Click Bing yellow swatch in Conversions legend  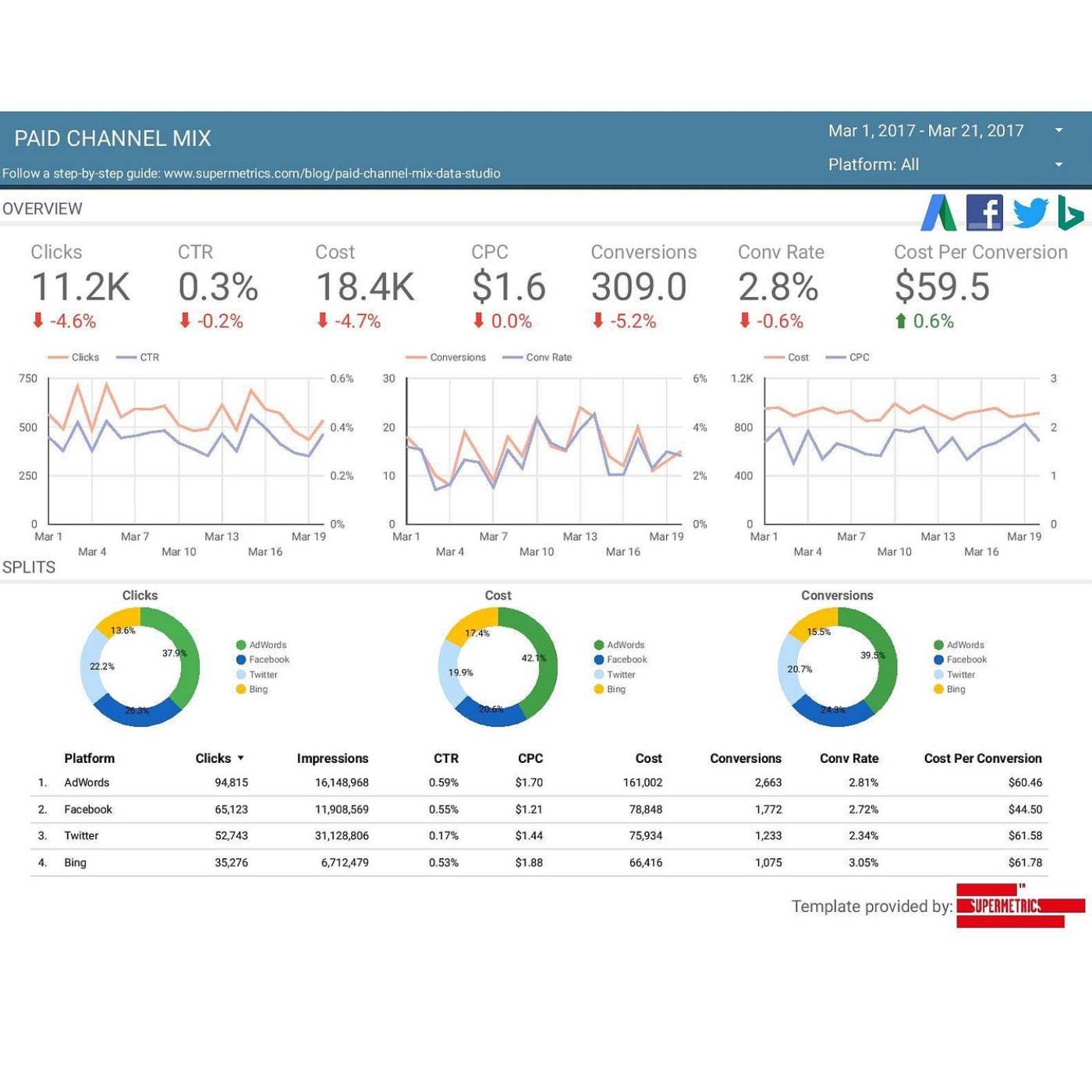tap(938, 690)
